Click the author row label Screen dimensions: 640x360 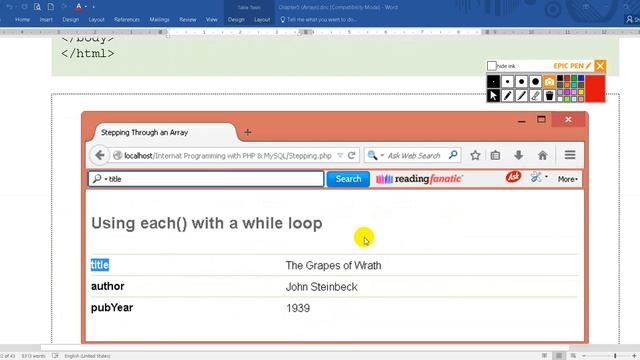pyautogui.click(x=107, y=286)
